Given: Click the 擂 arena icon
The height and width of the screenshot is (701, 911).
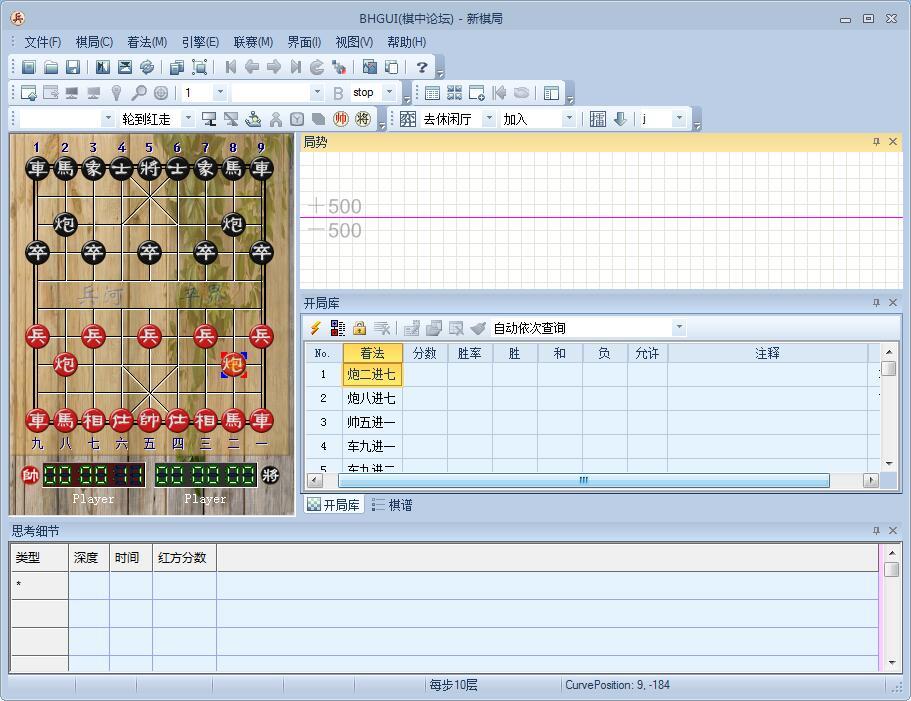Looking at the screenshot, I should [597, 119].
